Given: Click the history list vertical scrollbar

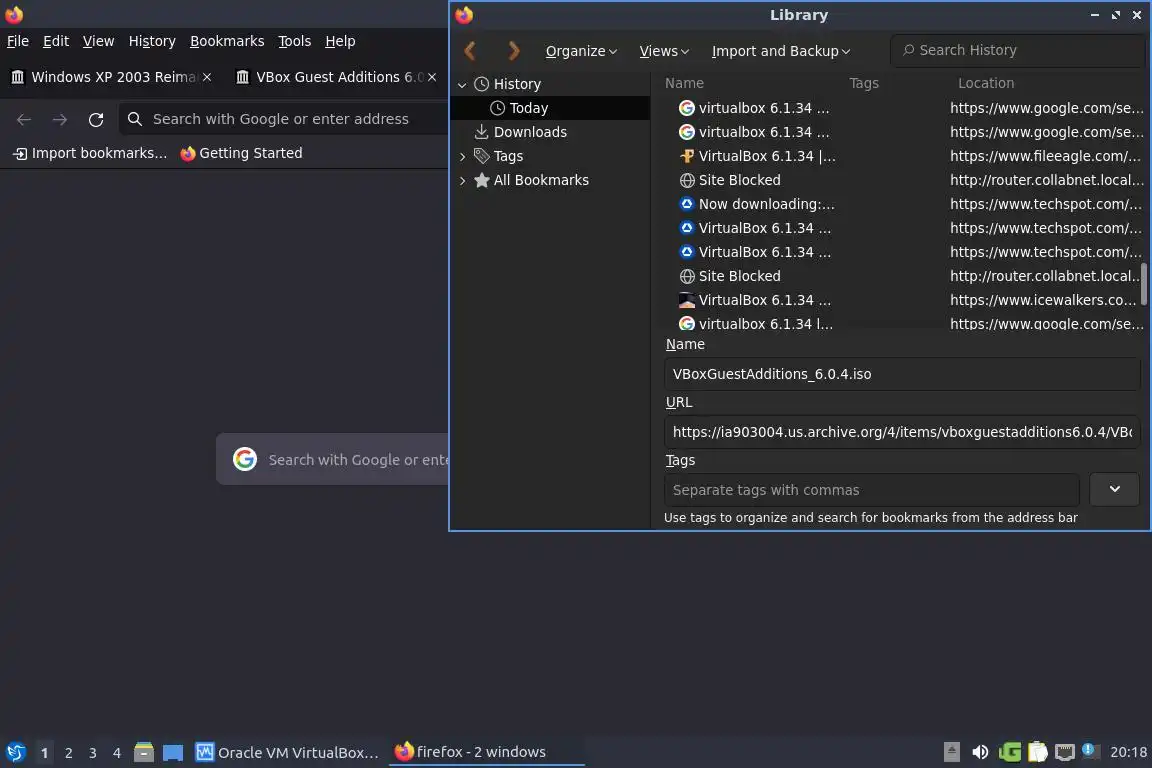Looking at the screenshot, I should [1143, 284].
